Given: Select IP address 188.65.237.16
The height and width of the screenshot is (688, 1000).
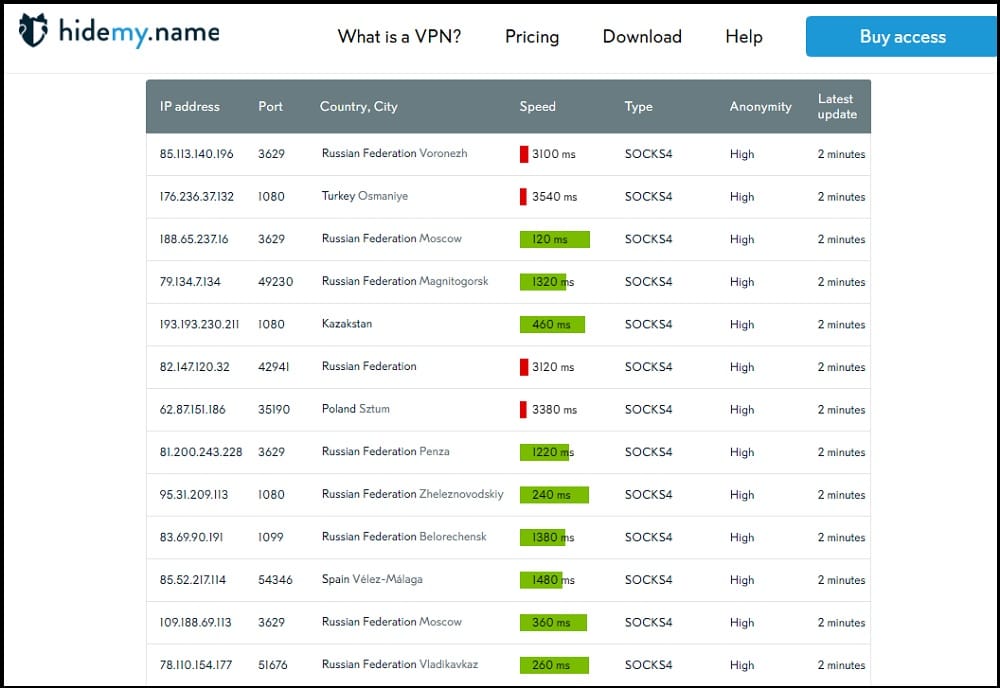Looking at the screenshot, I should pyautogui.click(x=194, y=239).
